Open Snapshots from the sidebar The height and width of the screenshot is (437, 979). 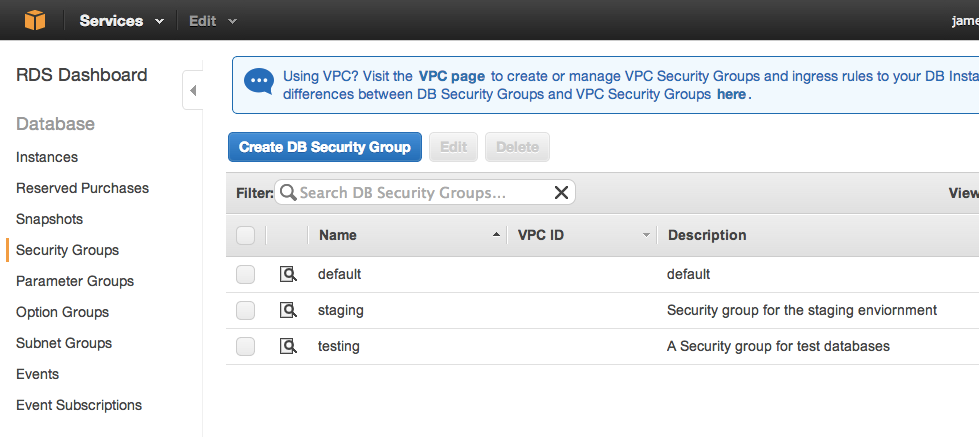click(x=49, y=219)
